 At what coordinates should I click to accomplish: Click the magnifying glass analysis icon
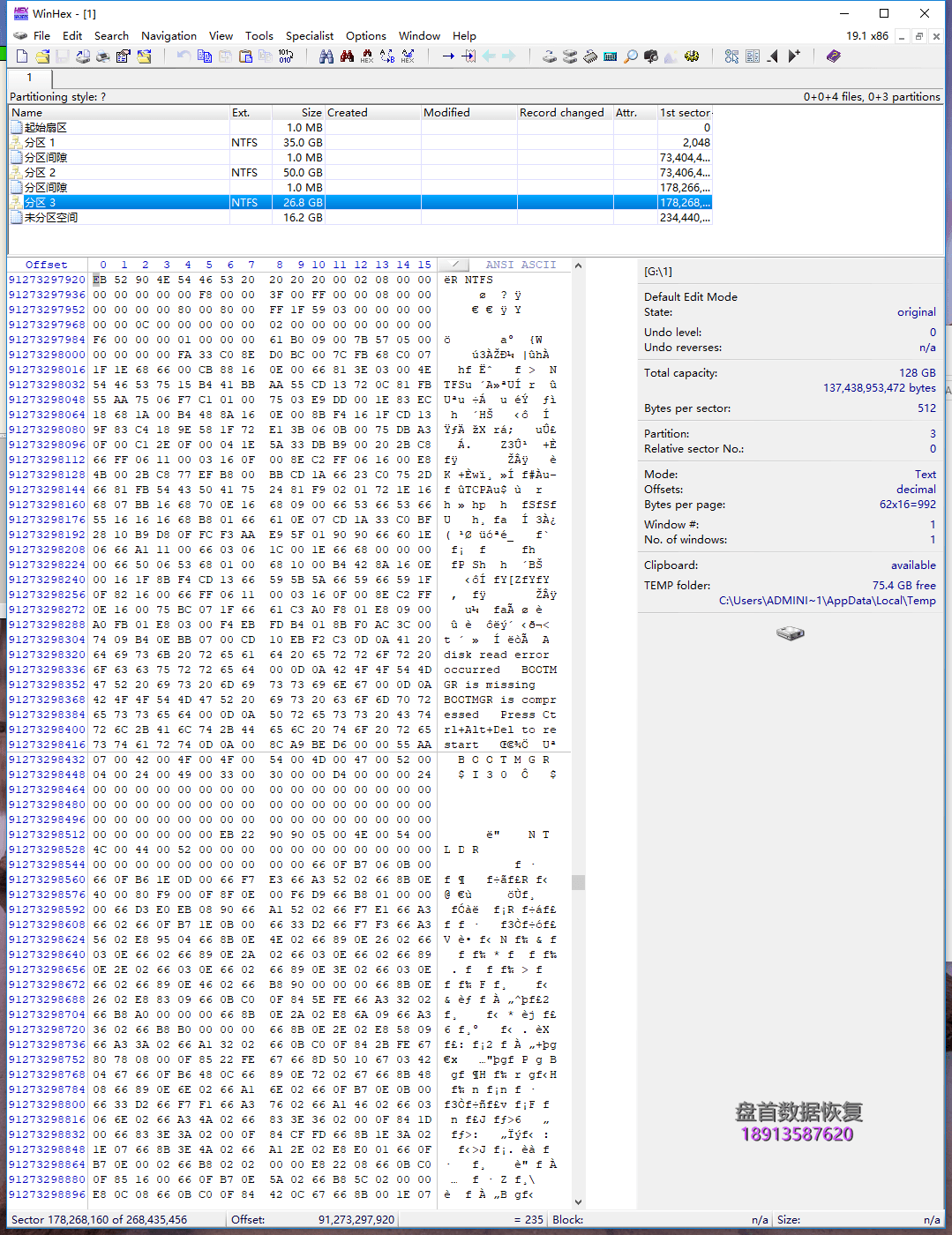coord(631,56)
